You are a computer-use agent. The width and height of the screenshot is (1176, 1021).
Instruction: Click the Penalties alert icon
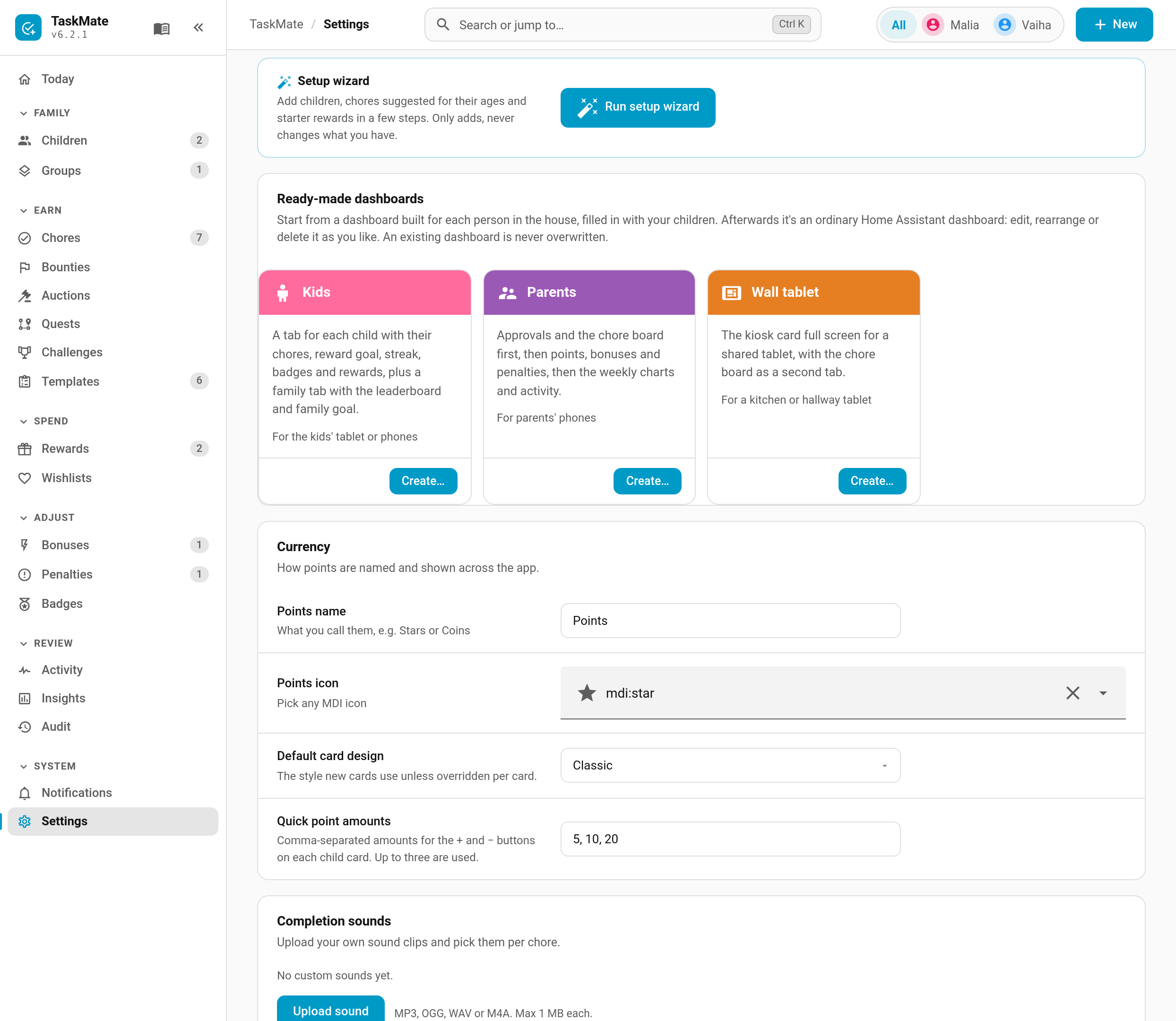pos(25,574)
